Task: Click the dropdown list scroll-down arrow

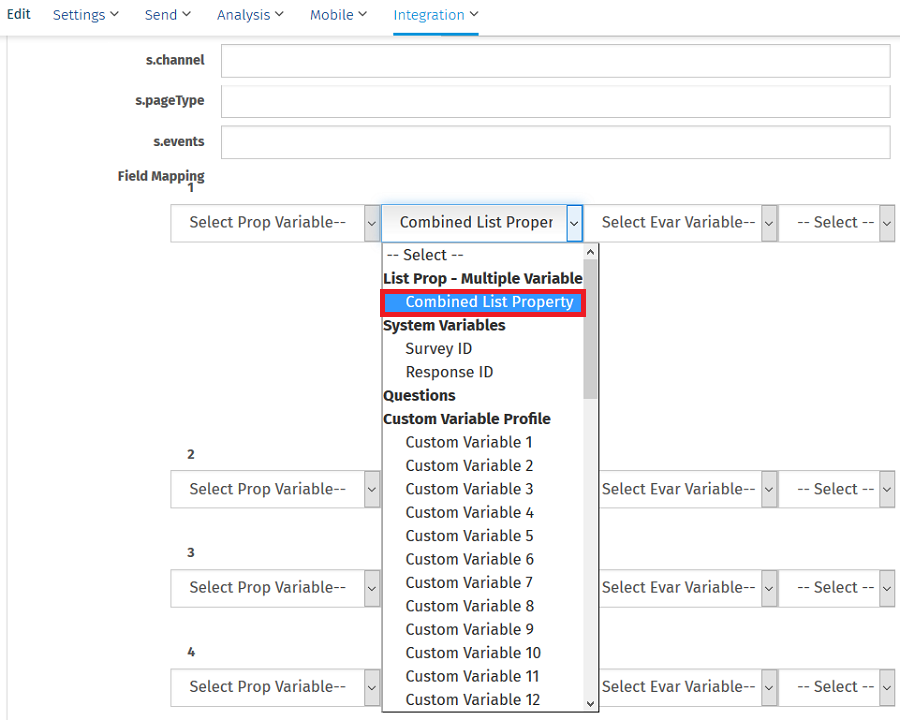Action: point(590,703)
